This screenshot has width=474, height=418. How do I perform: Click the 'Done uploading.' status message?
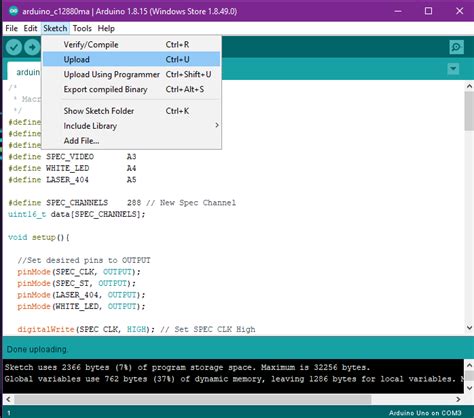point(37,349)
